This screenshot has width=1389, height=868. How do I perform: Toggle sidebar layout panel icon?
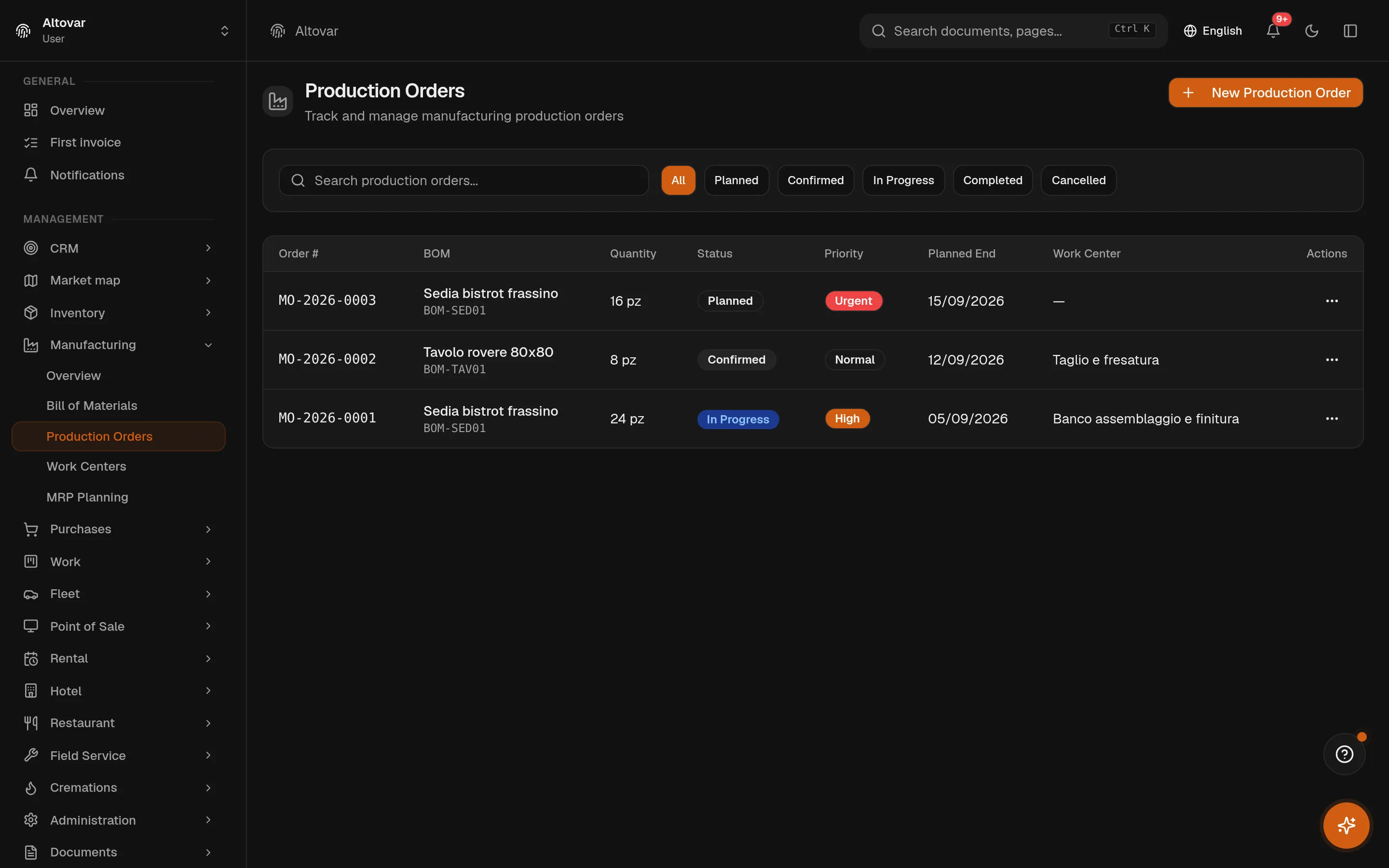pos(1350,31)
